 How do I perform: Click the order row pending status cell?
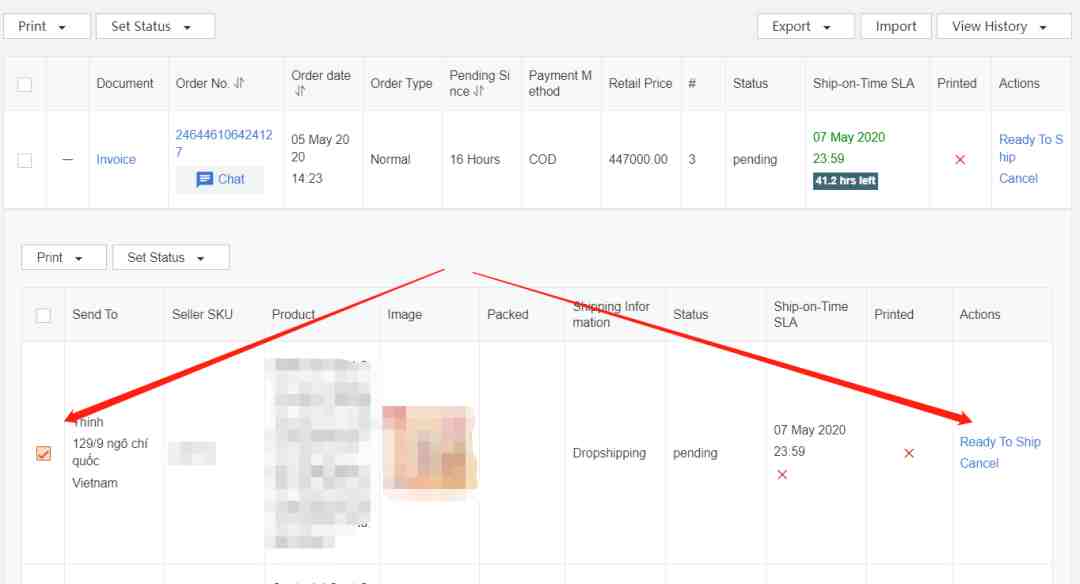tap(755, 159)
